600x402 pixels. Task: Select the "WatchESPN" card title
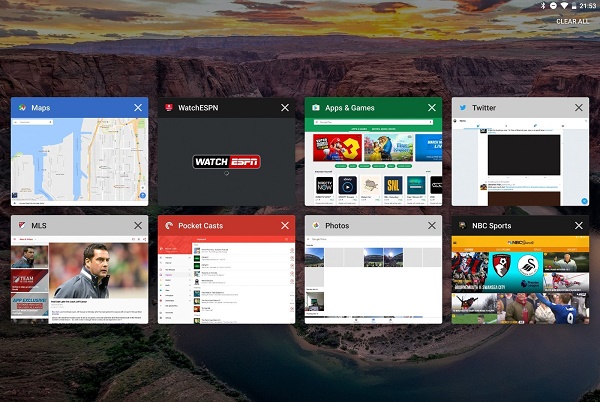click(x=198, y=108)
